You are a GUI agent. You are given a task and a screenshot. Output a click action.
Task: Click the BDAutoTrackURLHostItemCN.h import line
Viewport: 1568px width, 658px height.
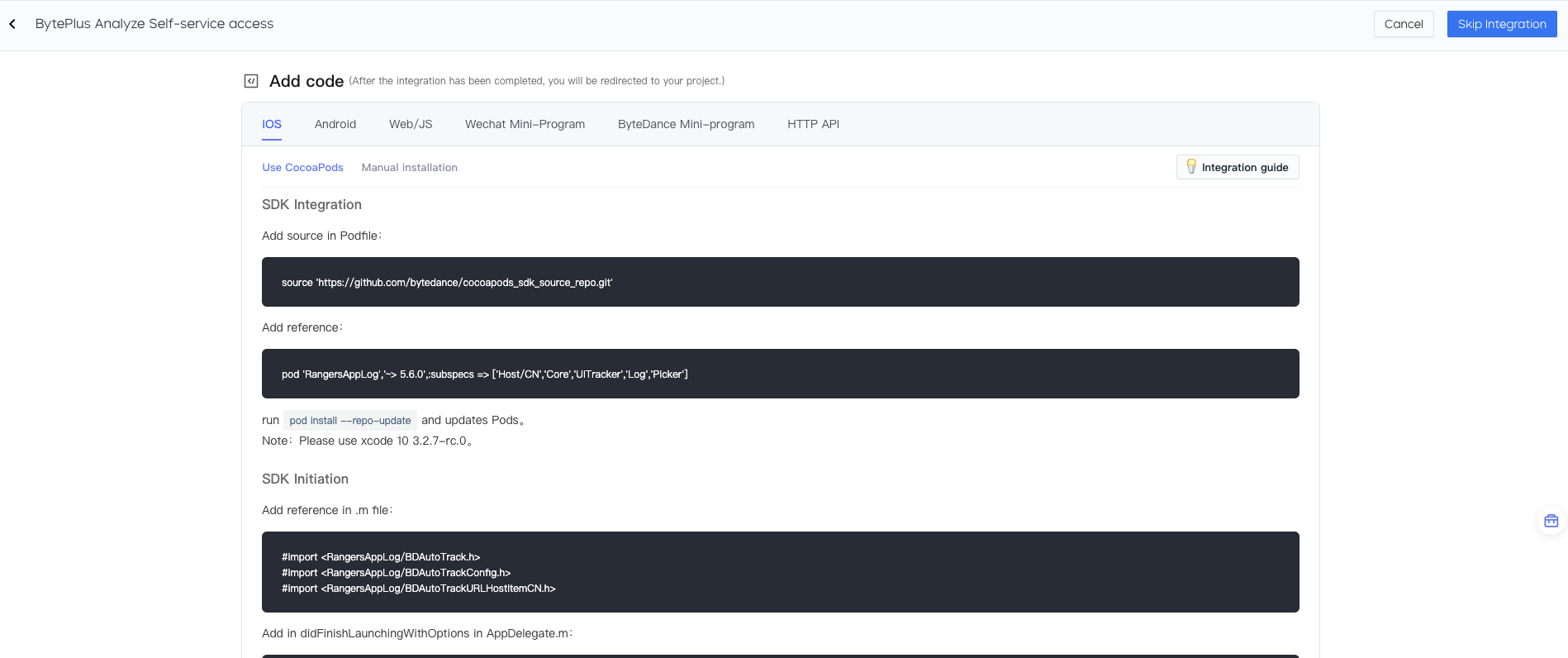tap(419, 589)
